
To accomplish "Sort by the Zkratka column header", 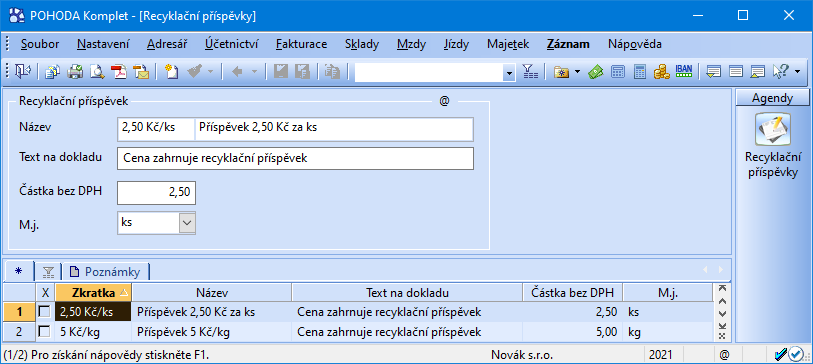I will pos(93,292).
